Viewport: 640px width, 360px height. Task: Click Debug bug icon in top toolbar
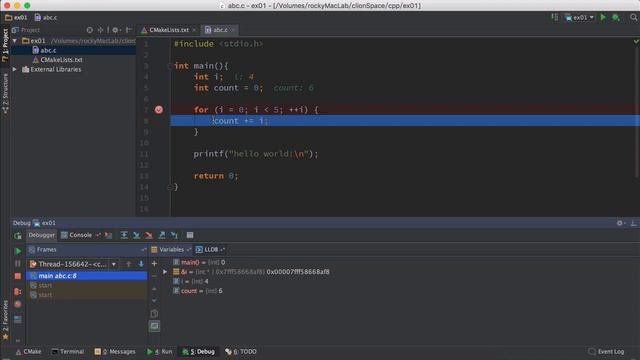click(616, 18)
